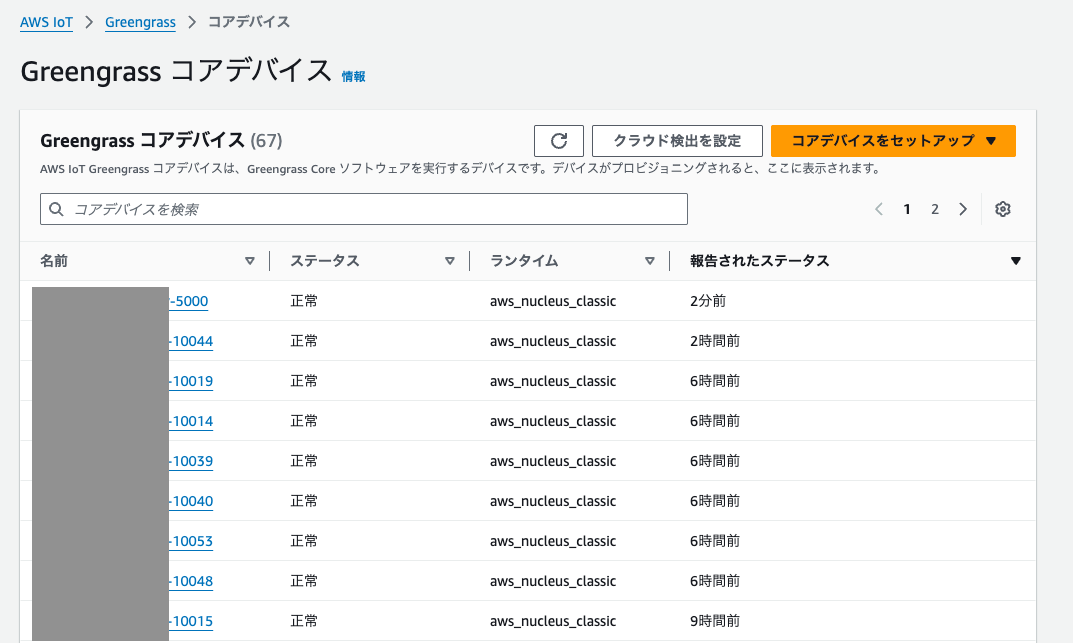The image size is (1073, 643).
Task: Click the 情報 info link
Action: [x=353, y=77]
